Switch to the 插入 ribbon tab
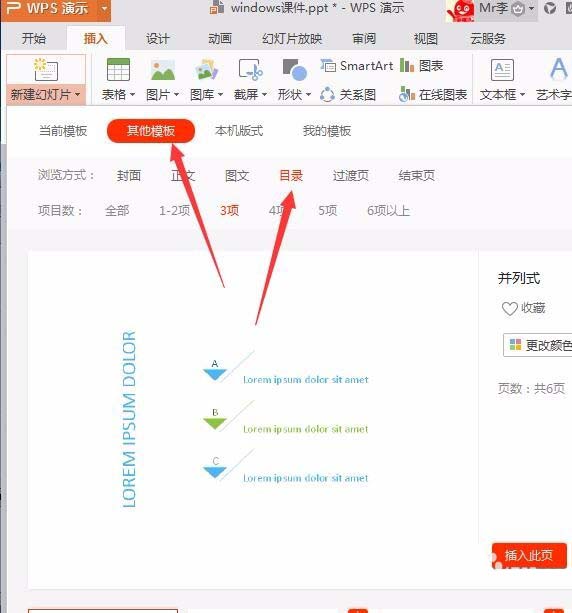The width and height of the screenshot is (572, 613). [x=95, y=39]
